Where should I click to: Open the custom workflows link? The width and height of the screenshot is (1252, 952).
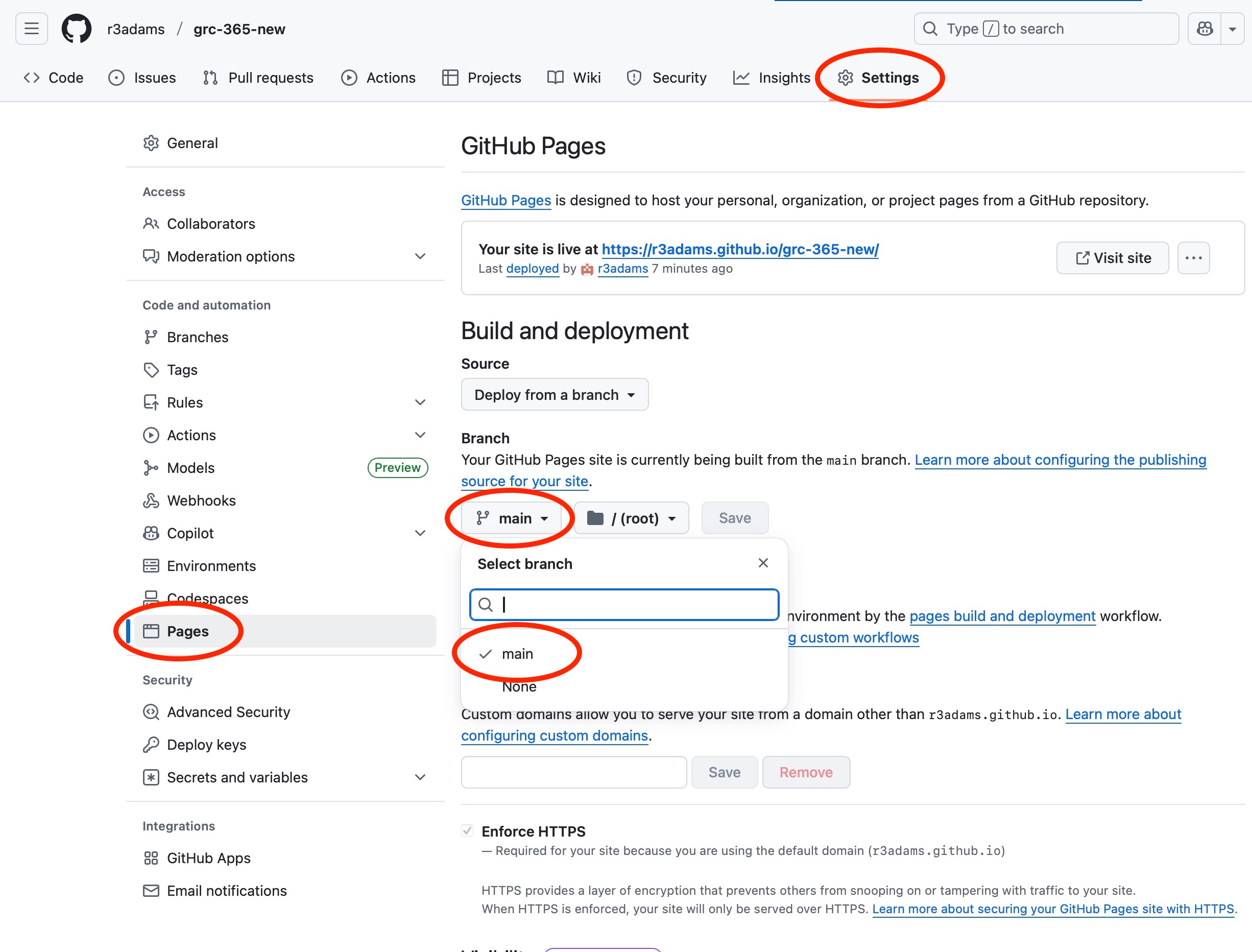coord(854,637)
